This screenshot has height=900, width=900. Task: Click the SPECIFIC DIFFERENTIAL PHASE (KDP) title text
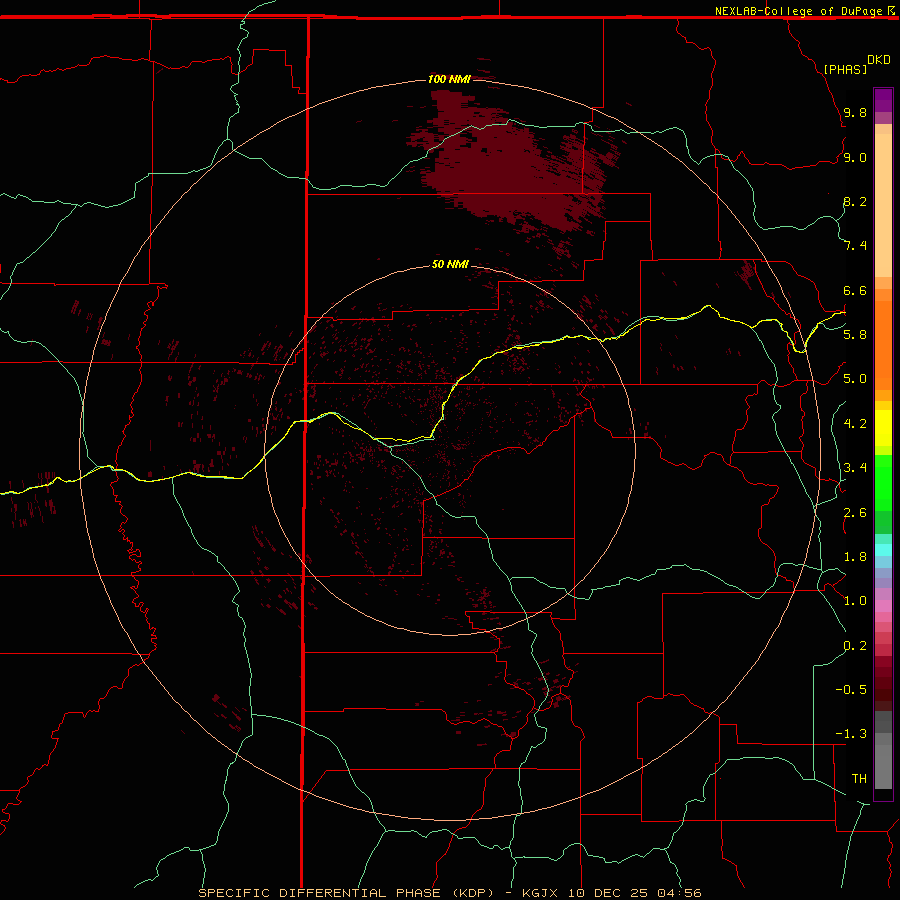348,893
